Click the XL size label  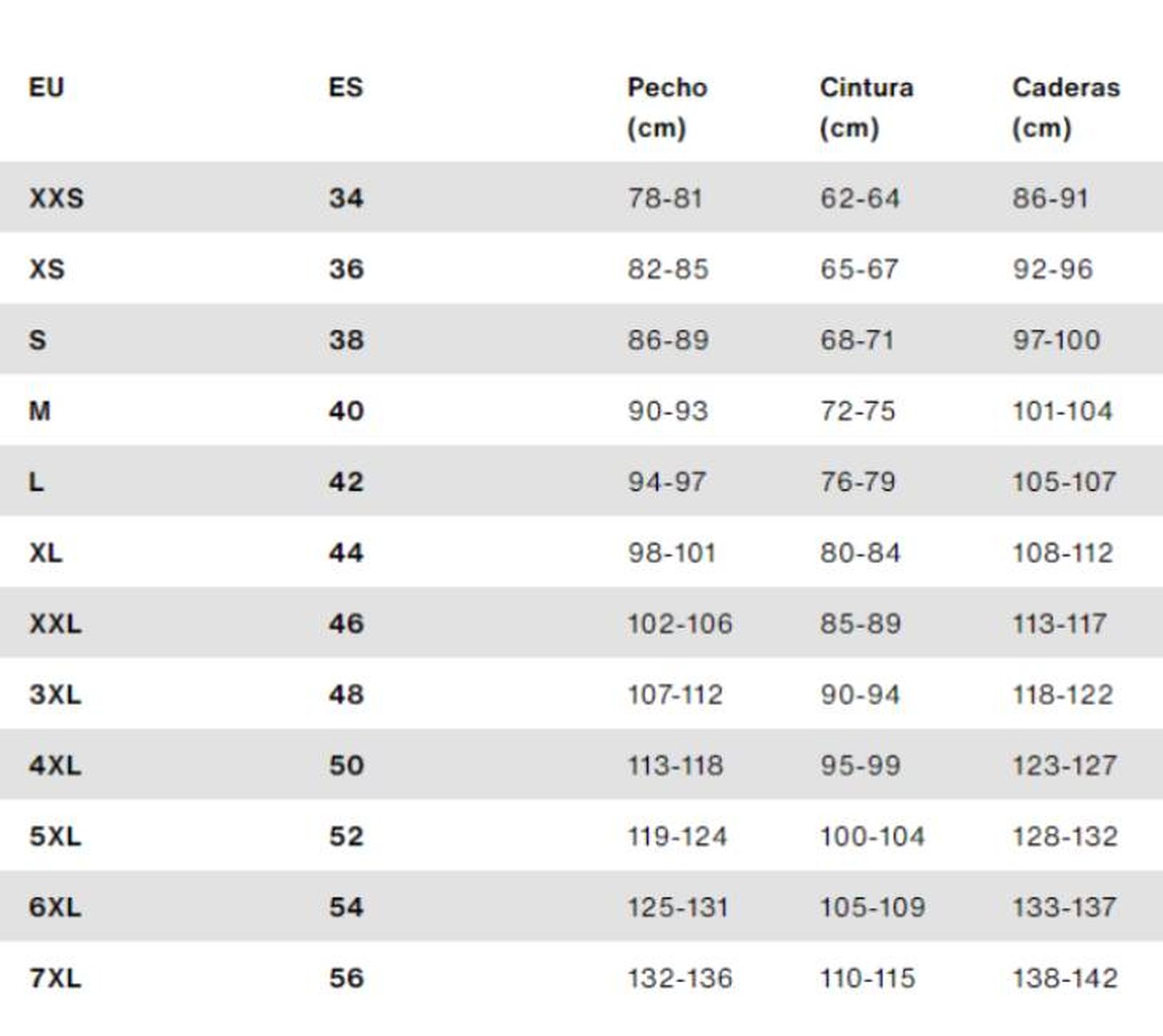[x=46, y=553]
